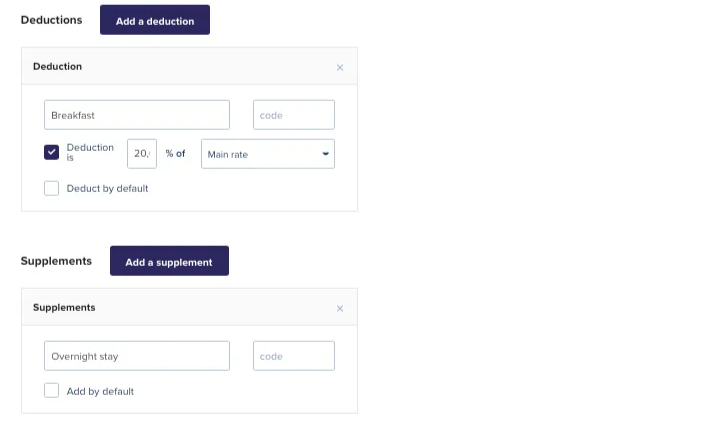Remove the Supplements panel using its X

click(x=340, y=309)
